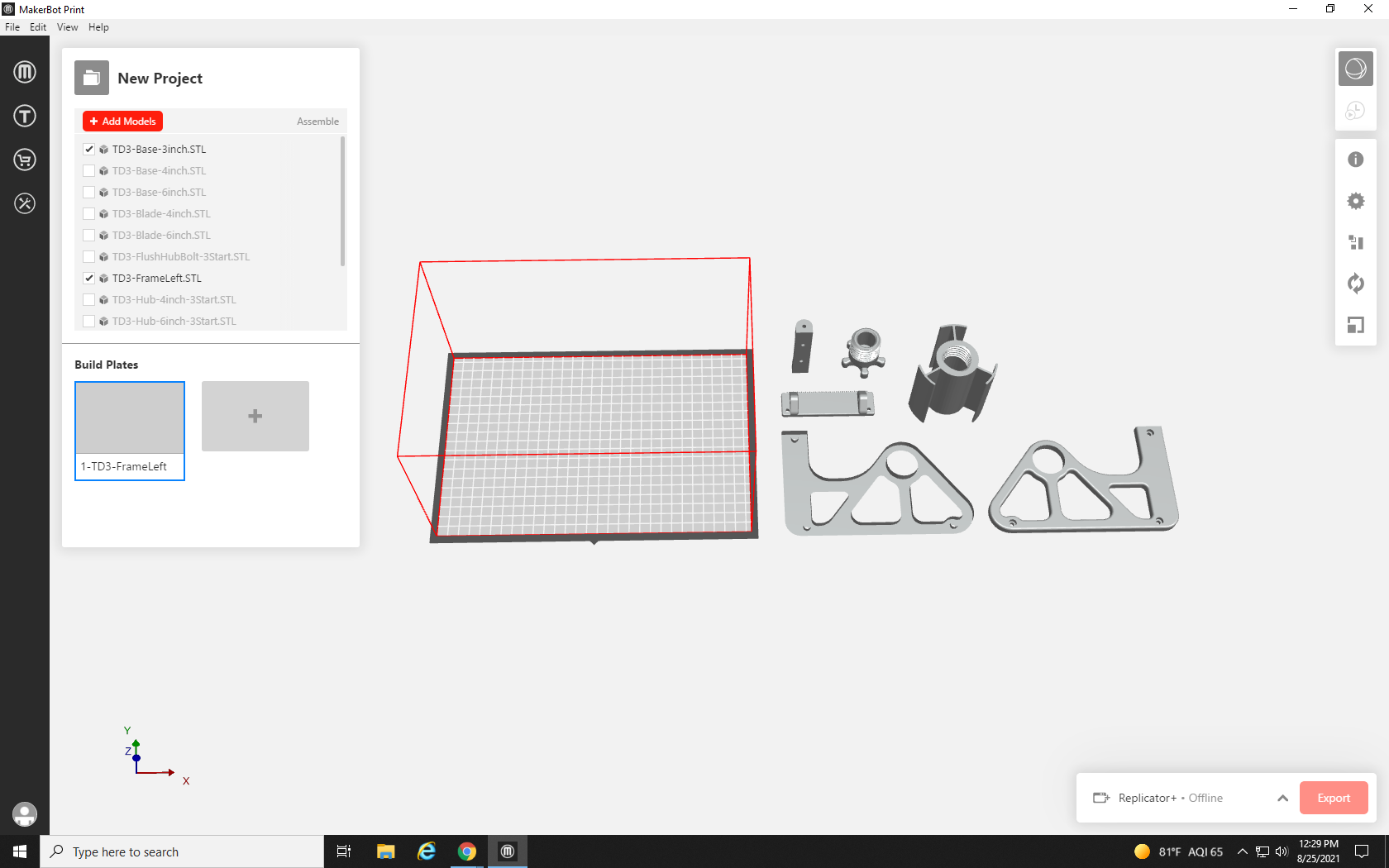Screen dimensions: 1389x868
Task: Open the Edit menu
Action: [38, 27]
